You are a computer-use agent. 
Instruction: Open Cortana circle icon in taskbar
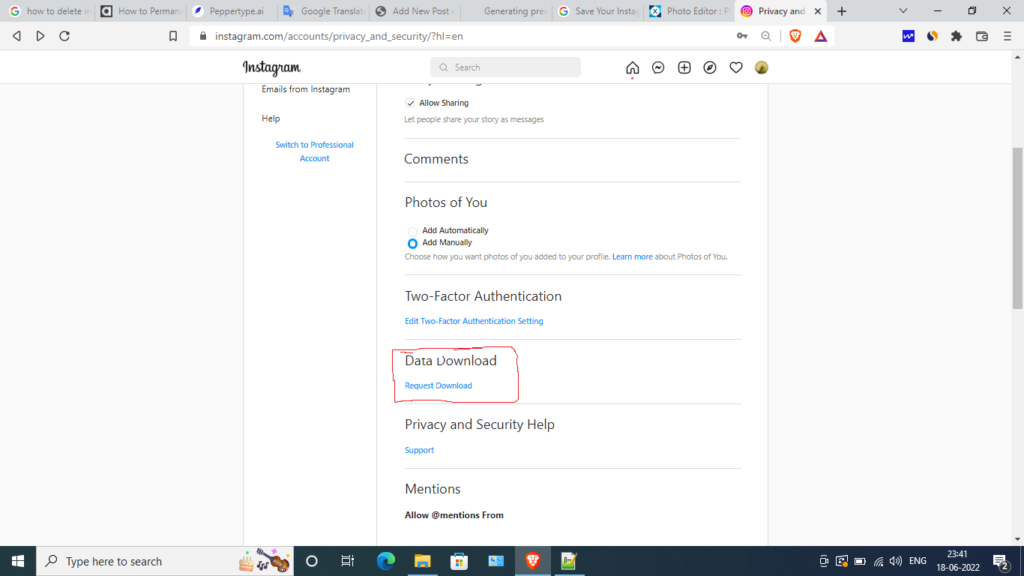312,561
